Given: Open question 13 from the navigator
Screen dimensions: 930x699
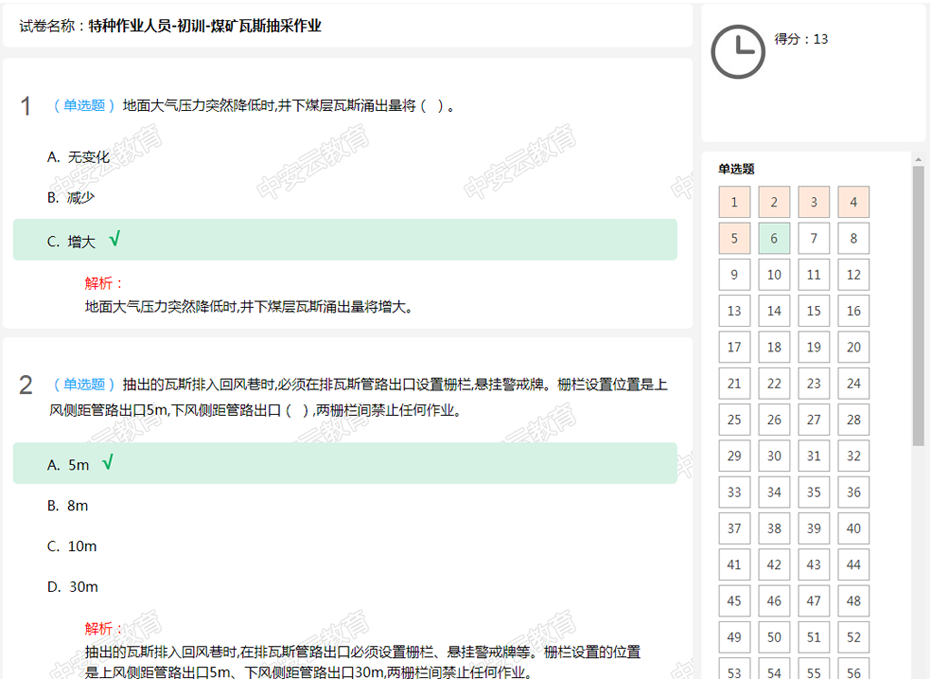Looking at the screenshot, I should point(734,311).
